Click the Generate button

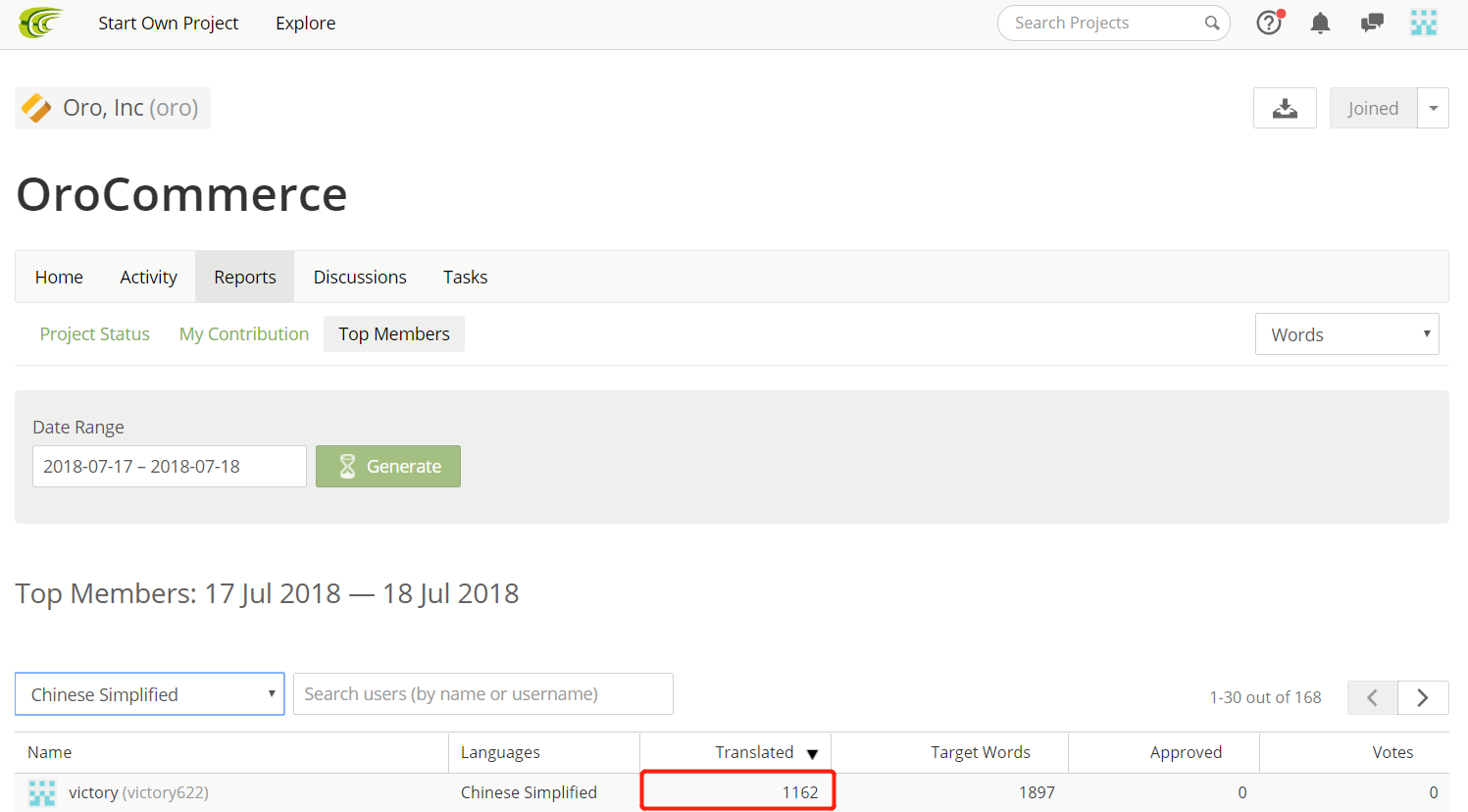click(x=388, y=467)
